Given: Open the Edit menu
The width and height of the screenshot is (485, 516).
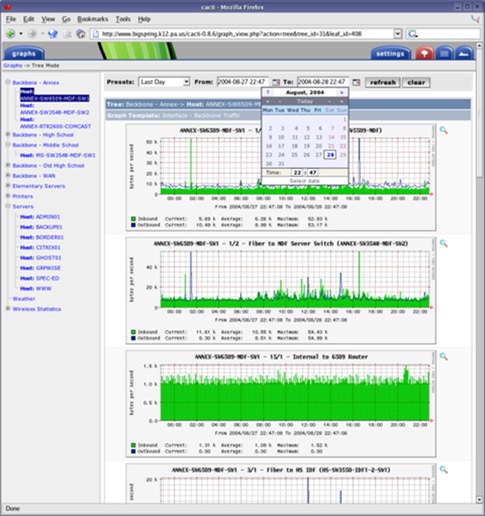Looking at the screenshot, I should [29, 19].
